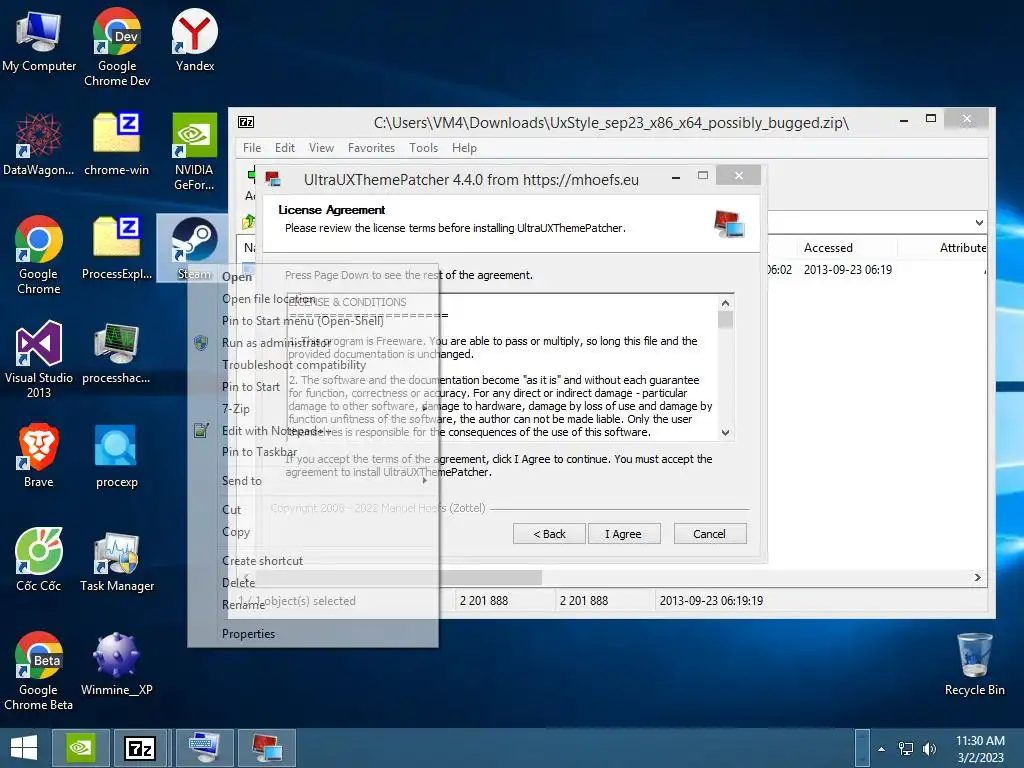This screenshot has height=768, width=1024.
Task: Open the My Computer desktop icon
Action: 39,40
